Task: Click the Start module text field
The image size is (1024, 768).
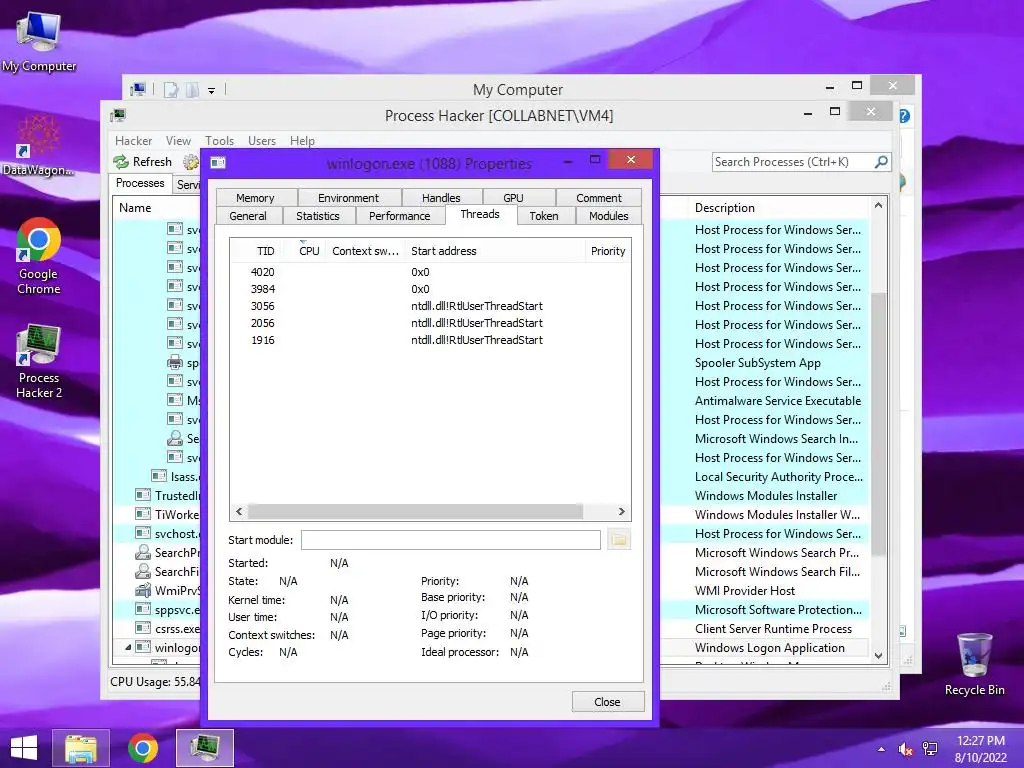Action: pos(451,539)
